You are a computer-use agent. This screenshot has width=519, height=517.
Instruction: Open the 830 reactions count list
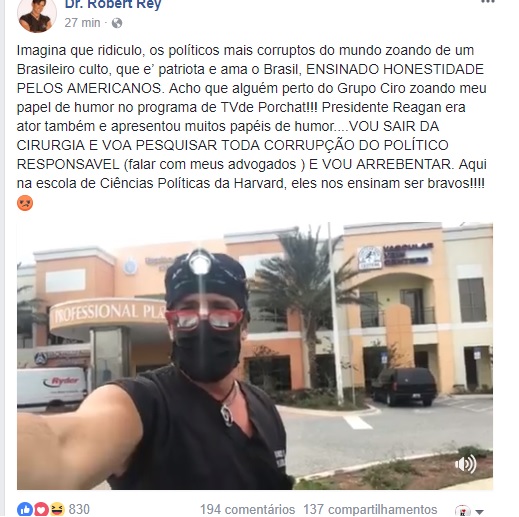79,509
